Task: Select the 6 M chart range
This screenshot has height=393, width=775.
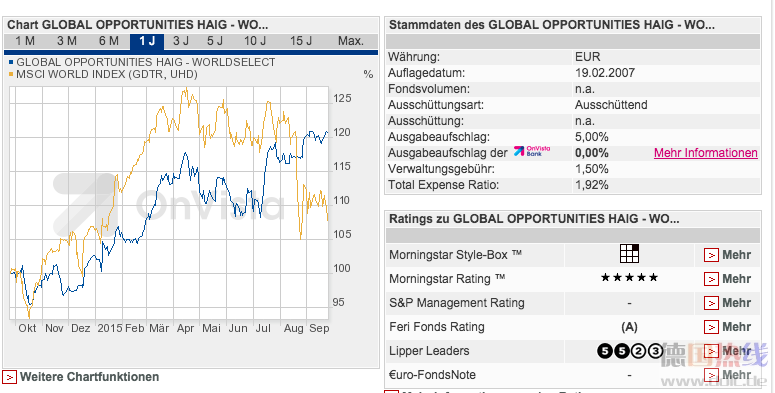Action: [109, 41]
